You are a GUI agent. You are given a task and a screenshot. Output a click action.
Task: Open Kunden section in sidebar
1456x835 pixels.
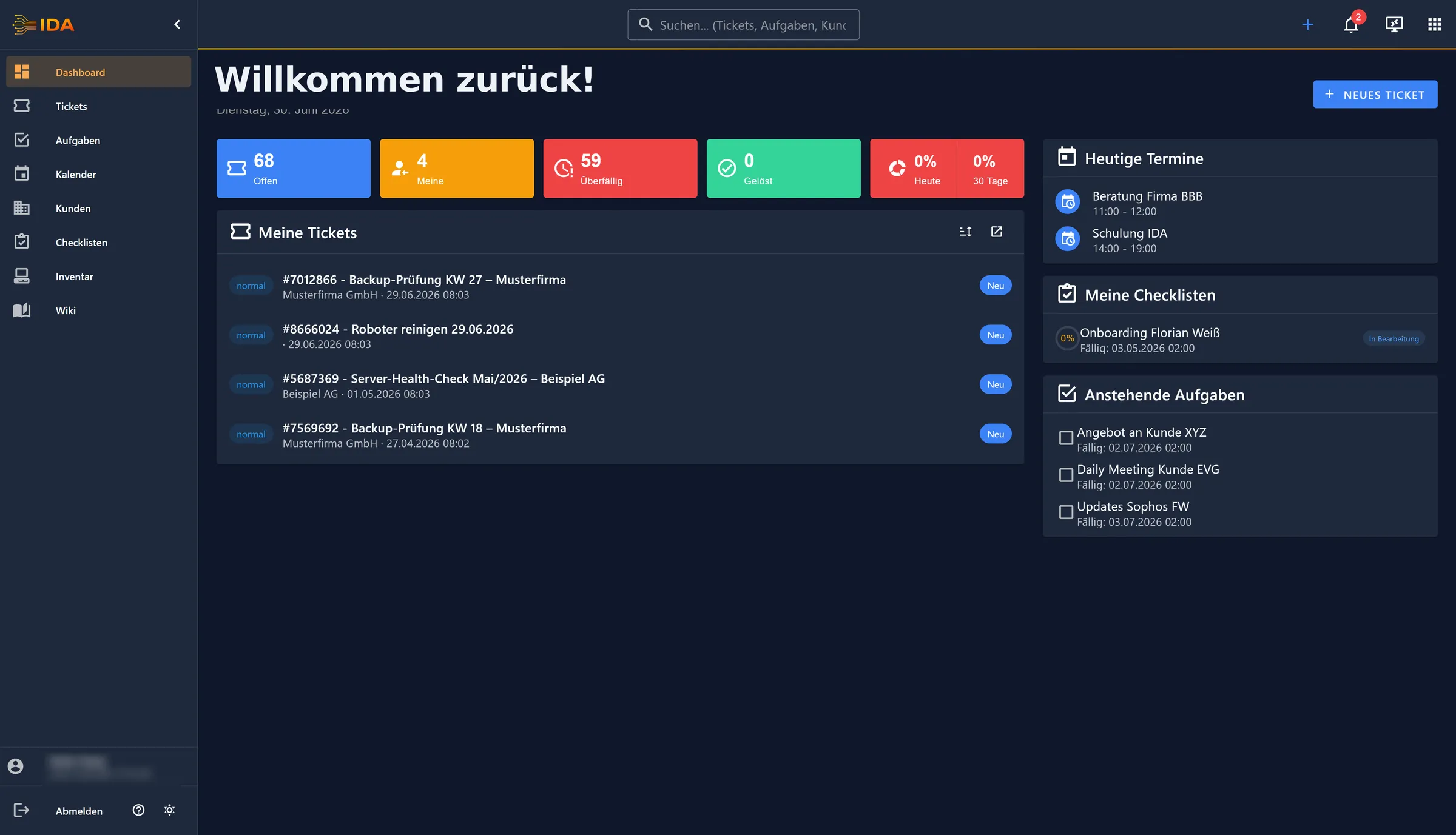tap(98, 208)
